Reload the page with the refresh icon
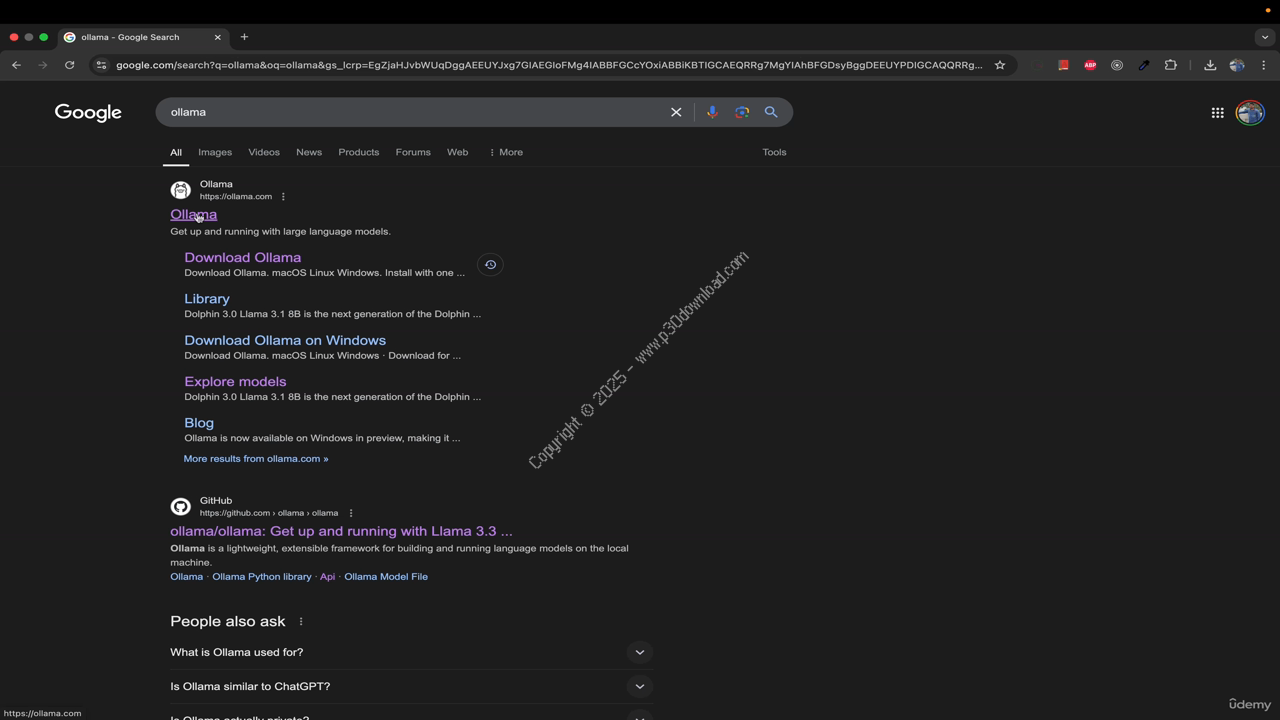The height and width of the screenshot is (720, 1280). point(69,65)
